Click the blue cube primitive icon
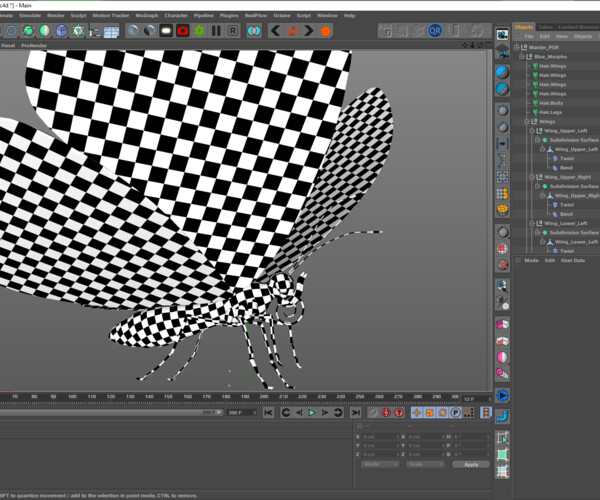The image size is (600, 500). pyautogui.click(x=62, y=31)
